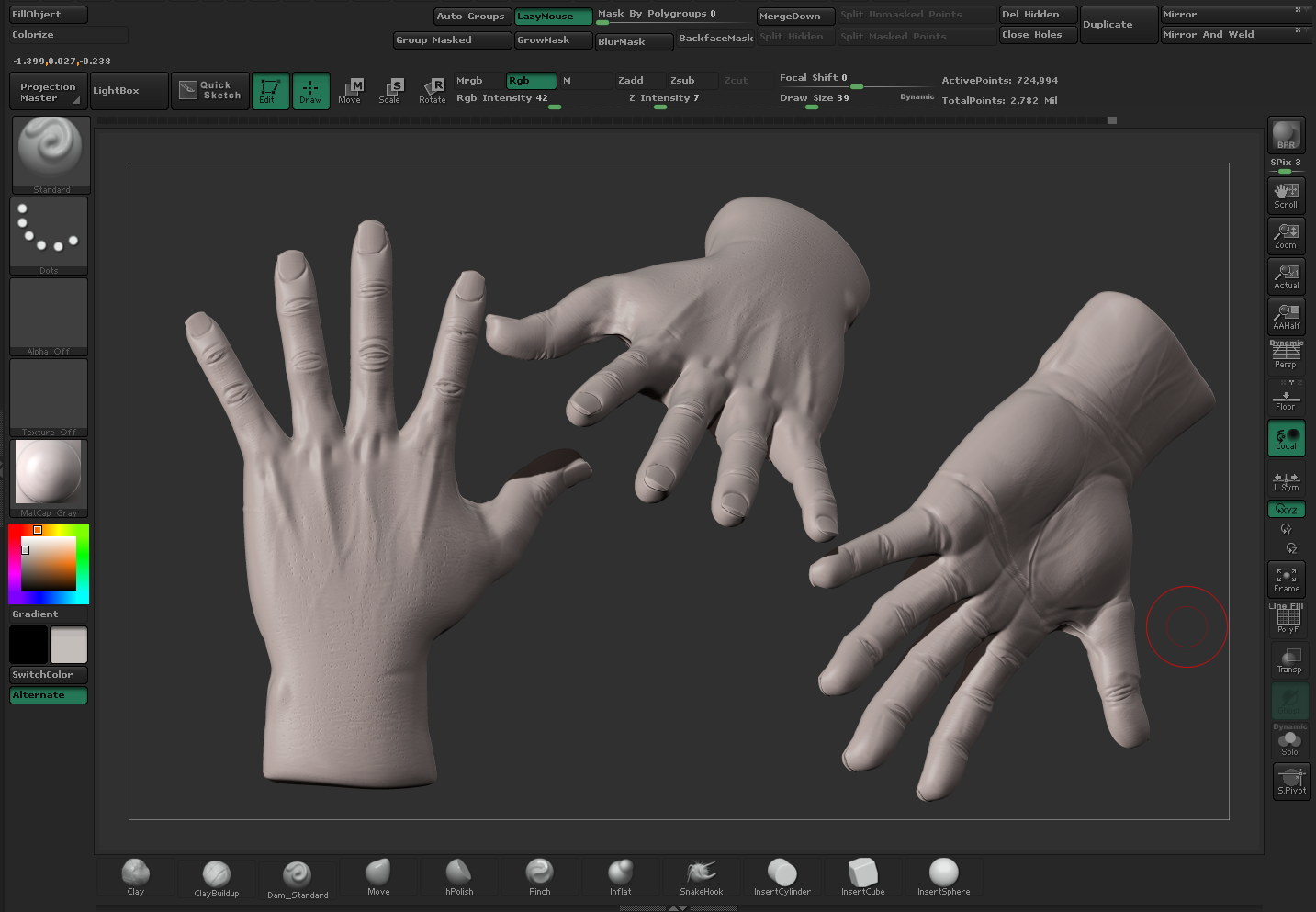This screenshot has height=912, width=1316.
Task: Click the Alpha Off thumbnail
Action: (x=49, y=315)
